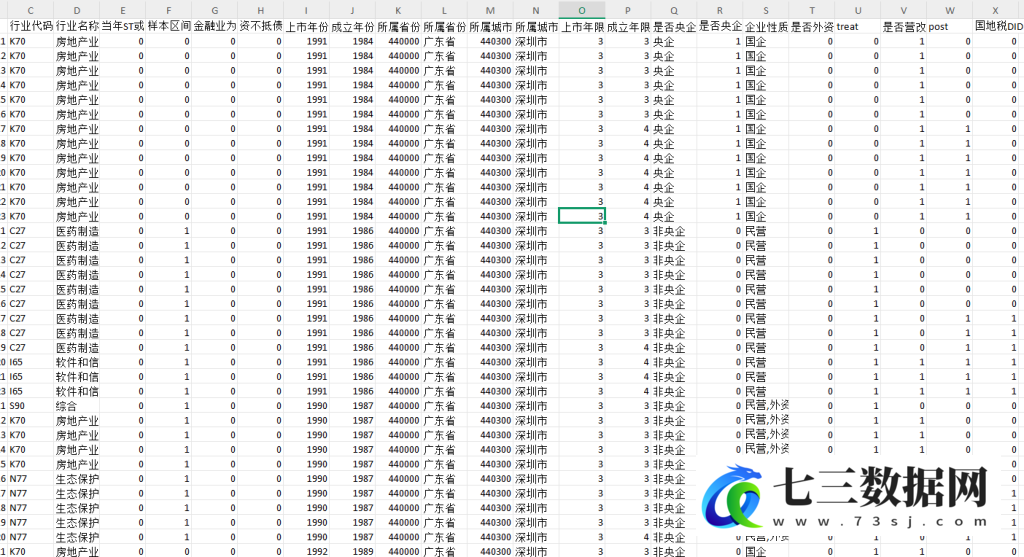Select column E header letter

(x=123, y=10)
